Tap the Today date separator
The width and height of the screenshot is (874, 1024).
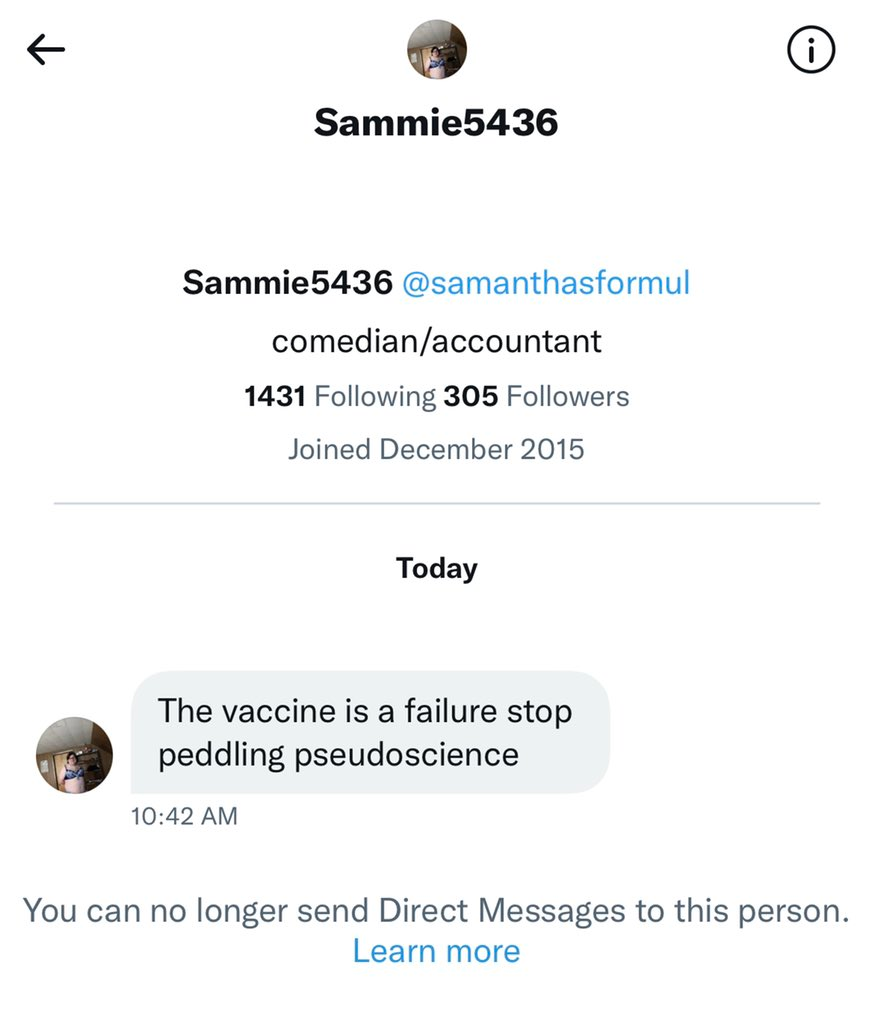(x=436, y=568)
